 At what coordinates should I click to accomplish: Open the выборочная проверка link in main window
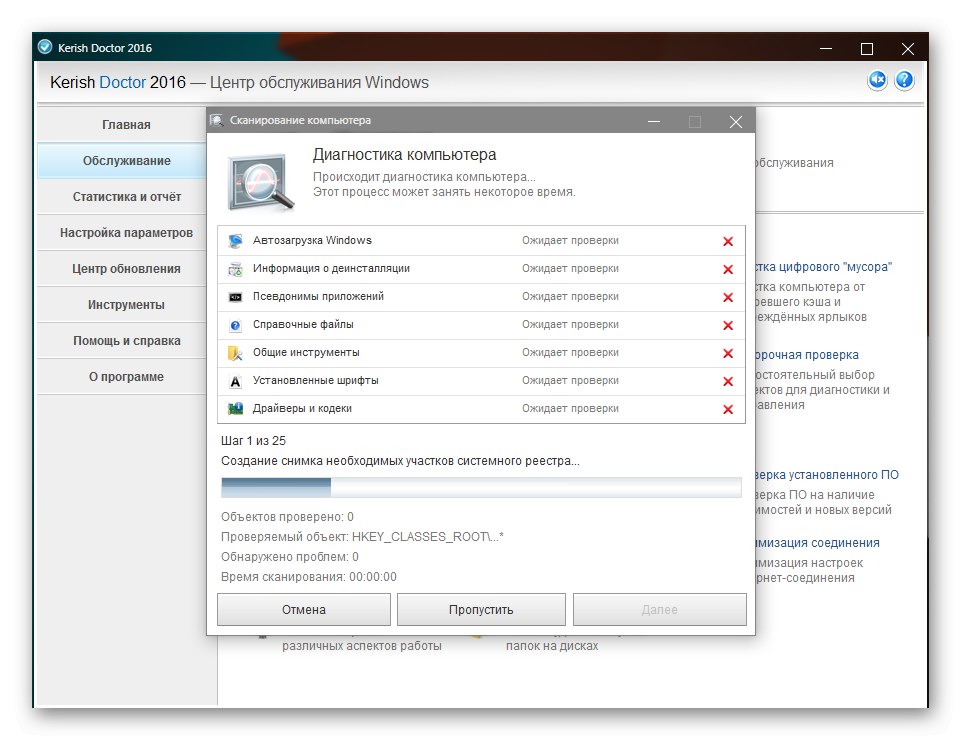tap(807, 355)
